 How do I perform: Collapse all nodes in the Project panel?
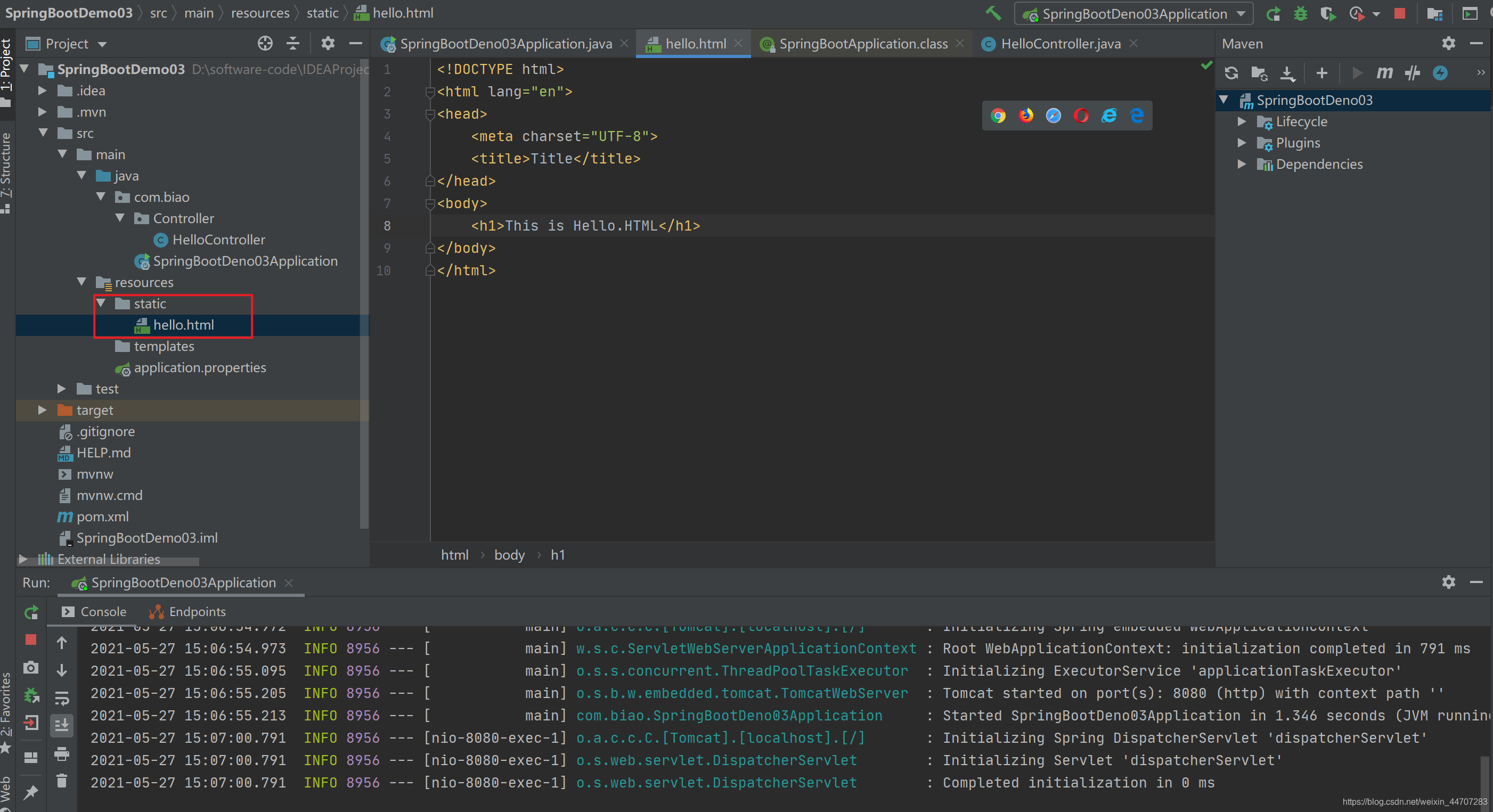tap(293, 44)
